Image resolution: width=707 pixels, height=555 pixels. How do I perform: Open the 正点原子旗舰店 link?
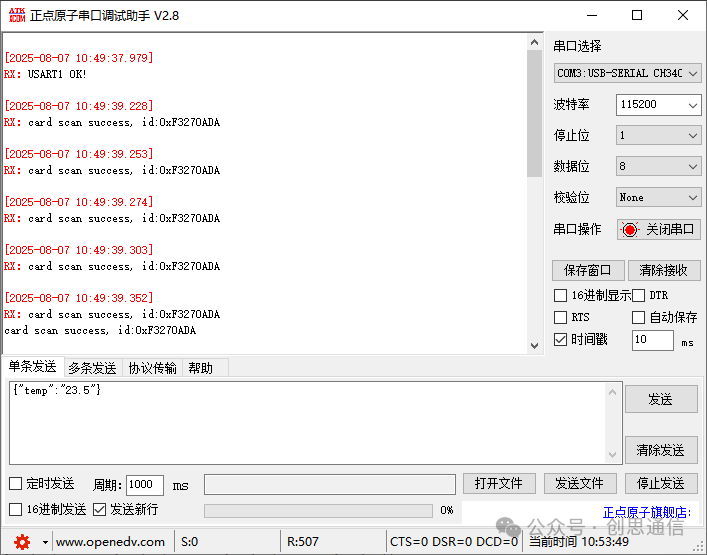click(x=647, y=513)
